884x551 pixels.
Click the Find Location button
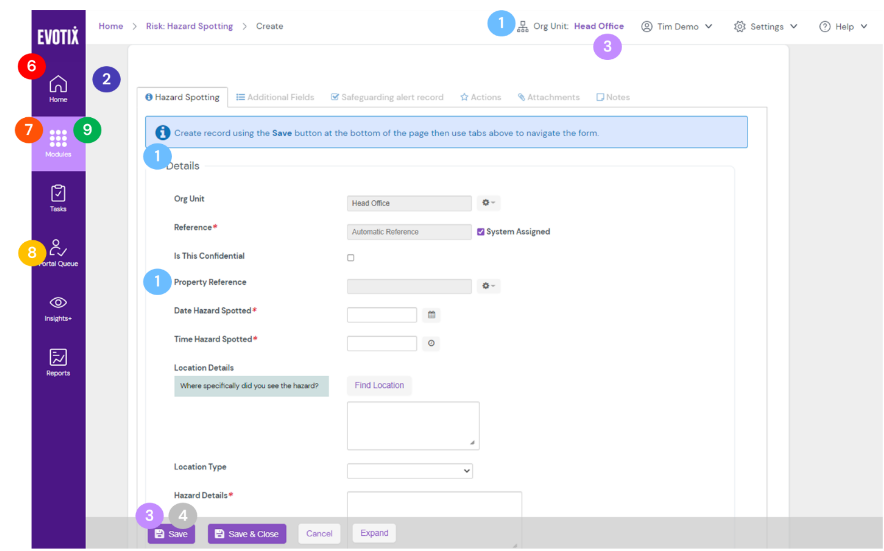point(379,385)
